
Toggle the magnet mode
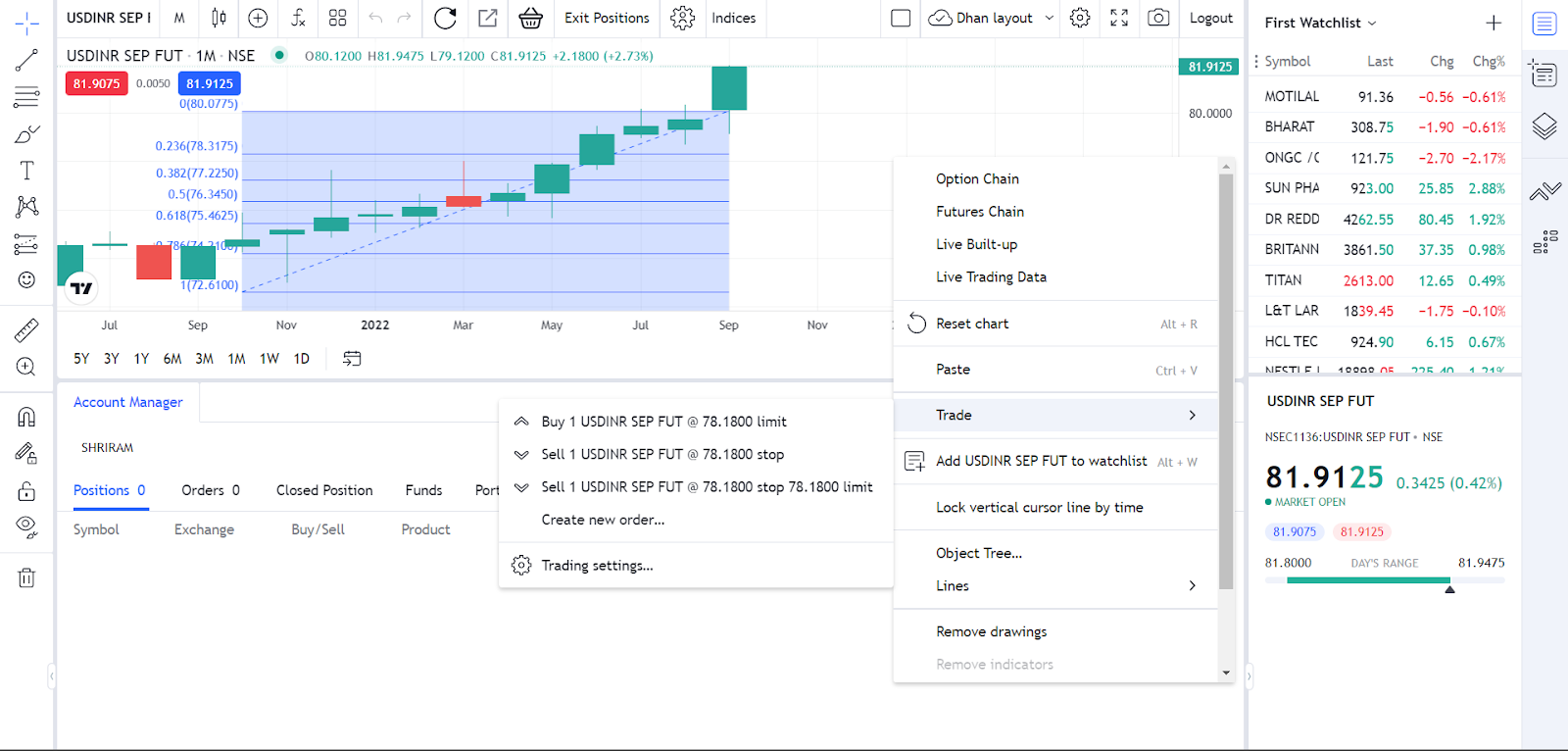(x=26, y=417)
